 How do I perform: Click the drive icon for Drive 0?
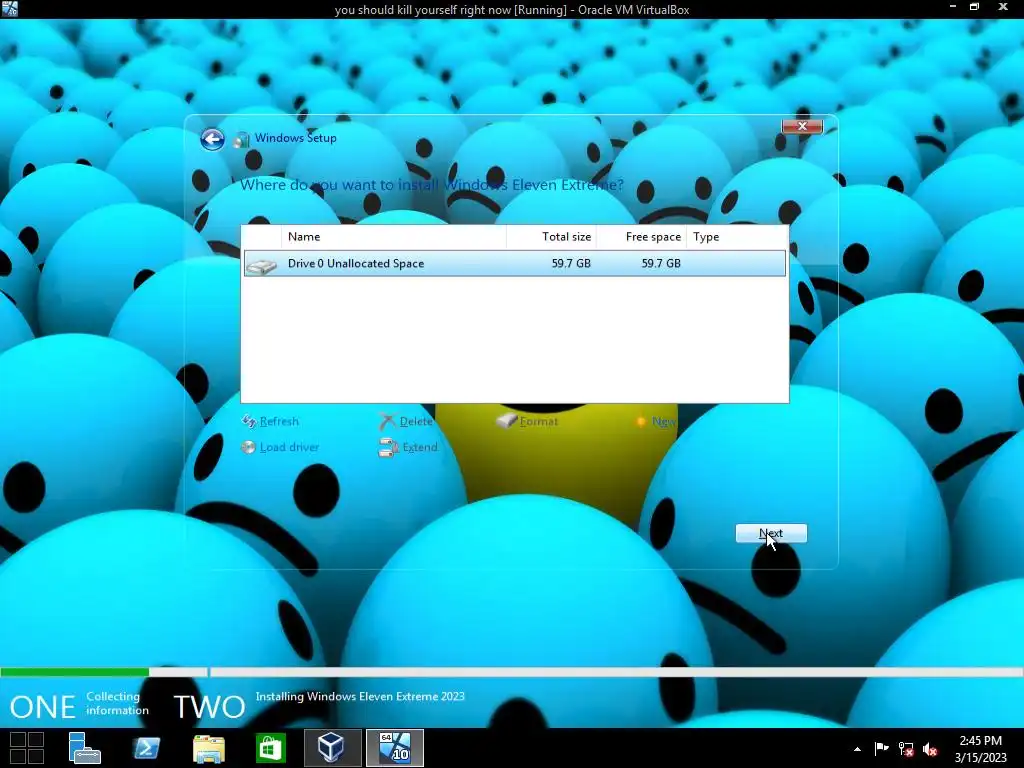pyautogui.click(x=262, y=265)
